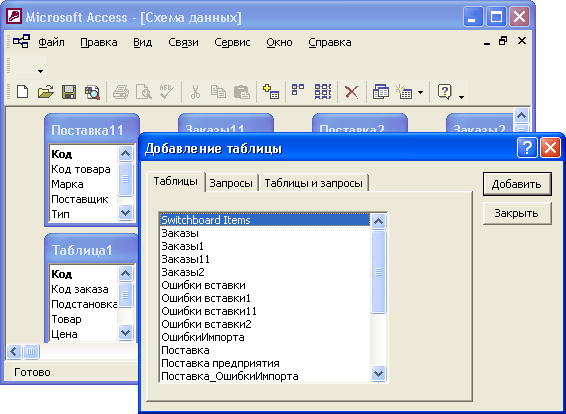Click the Show All Relationships icon
Viewport: 566px width, 414px height.
[x=323, y=92]
